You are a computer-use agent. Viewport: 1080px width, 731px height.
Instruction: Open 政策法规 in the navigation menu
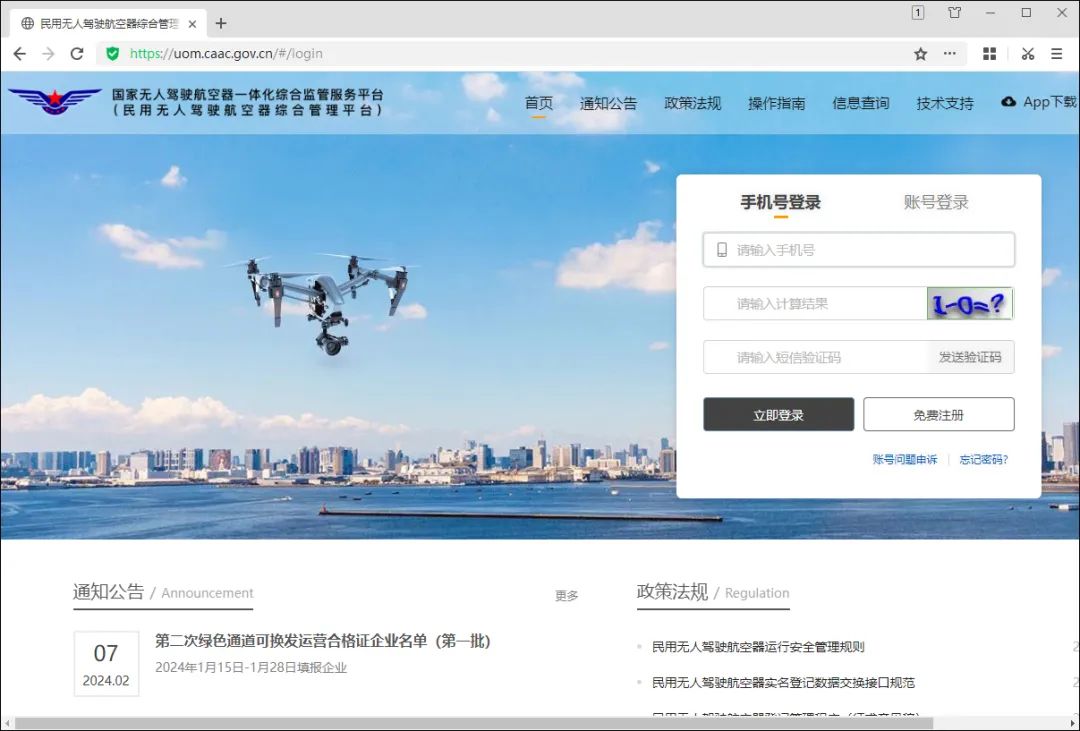pyautogui.click(x=692, y=103)
